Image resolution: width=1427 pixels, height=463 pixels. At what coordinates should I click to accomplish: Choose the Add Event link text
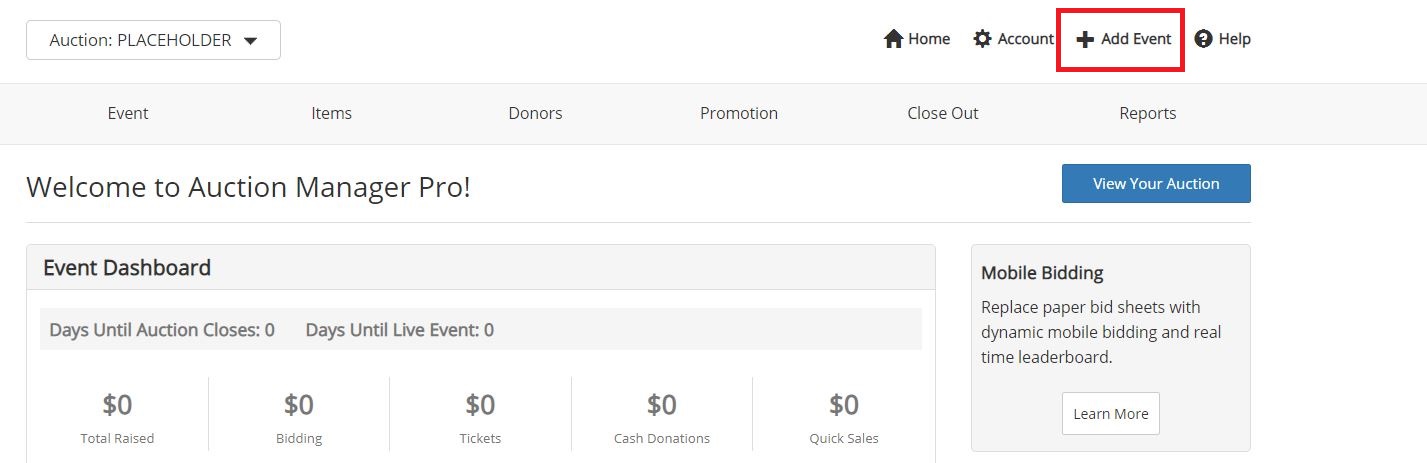tap(1136, 39)
